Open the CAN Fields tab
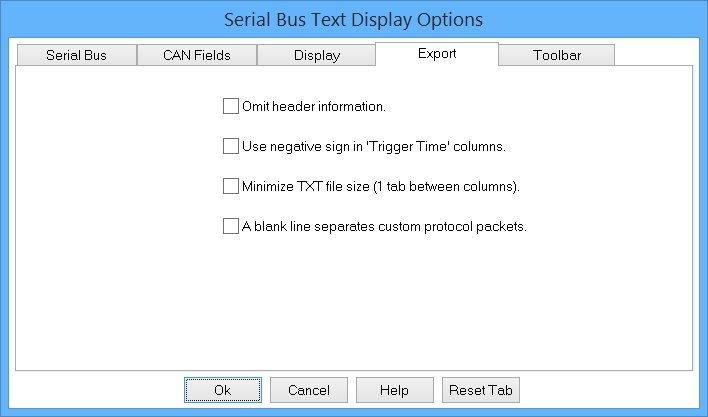 pyautogui.click(x=196, y=55)
